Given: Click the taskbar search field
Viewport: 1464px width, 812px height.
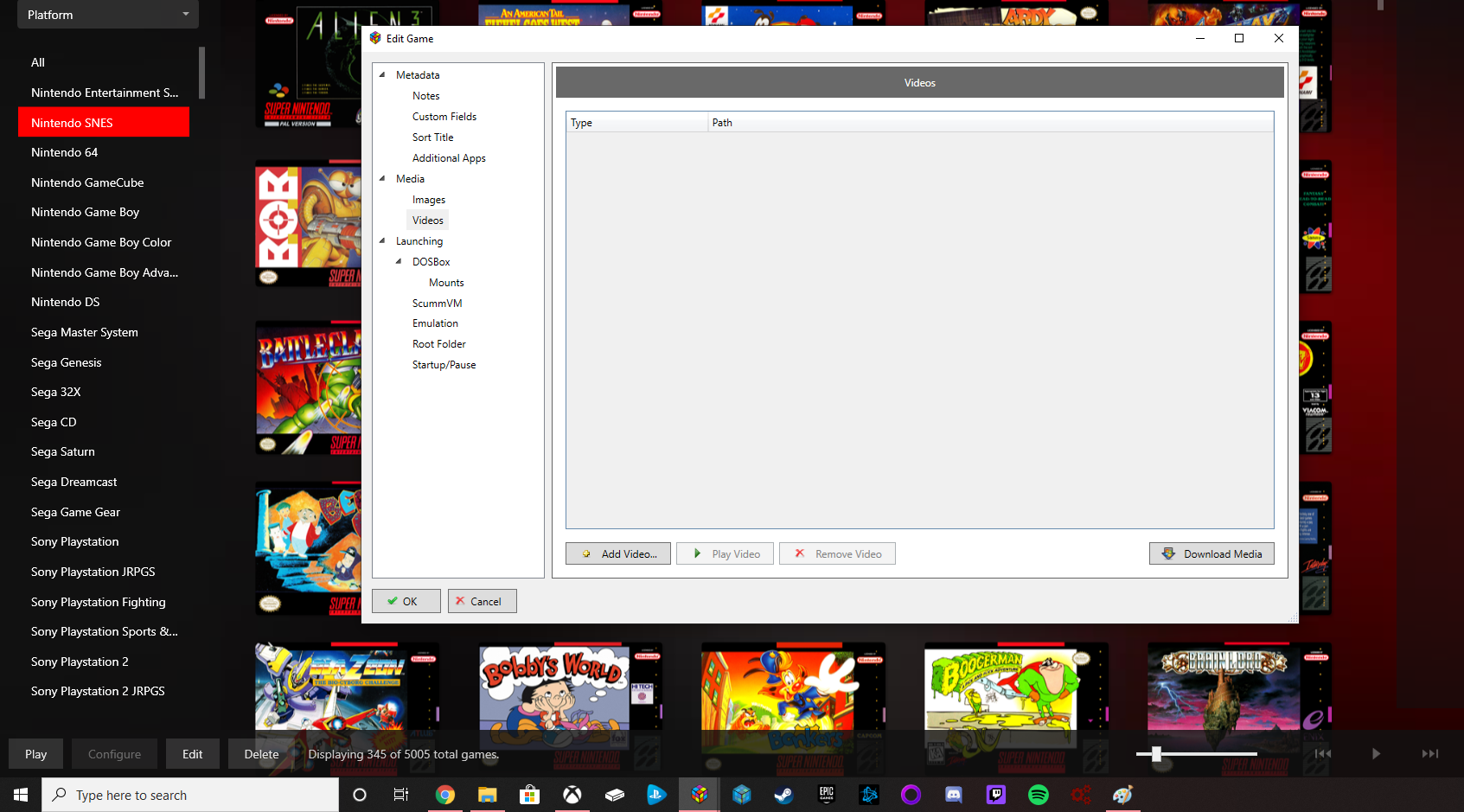Looking at the screenshot, I should point(190,795).
